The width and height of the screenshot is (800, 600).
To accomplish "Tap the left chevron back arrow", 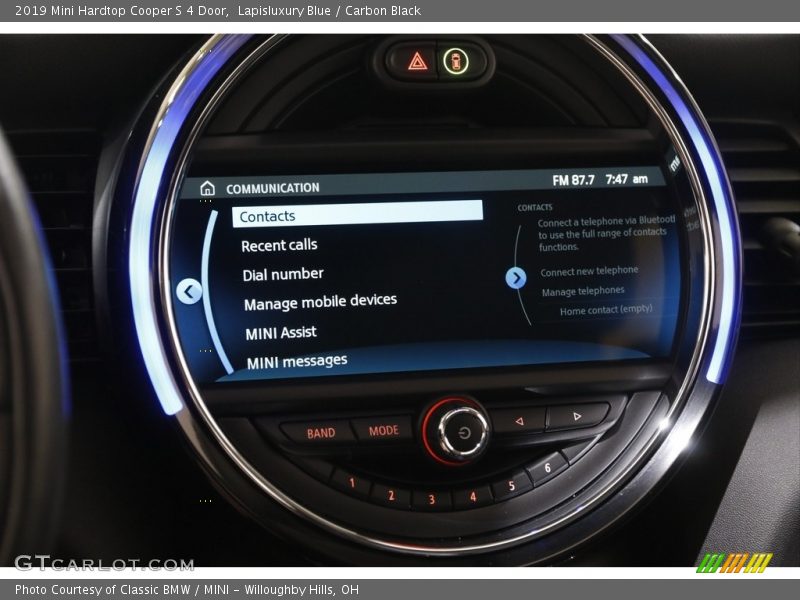I will pyautogui.click(x=189, y=291).
